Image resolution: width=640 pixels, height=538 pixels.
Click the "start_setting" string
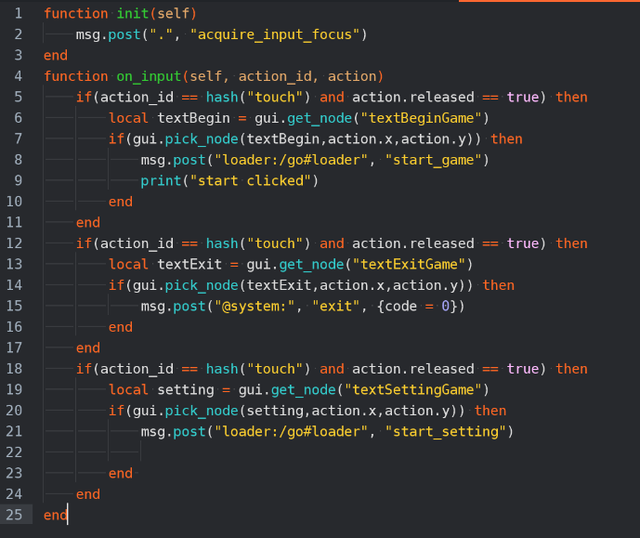click(445, 431)
